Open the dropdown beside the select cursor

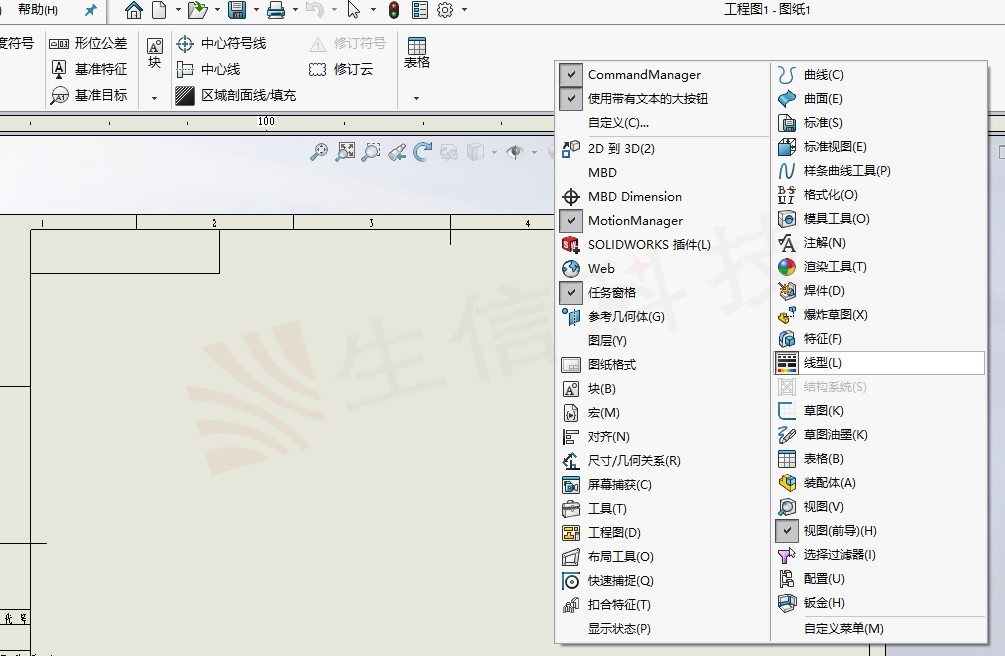tap(373, 10)
